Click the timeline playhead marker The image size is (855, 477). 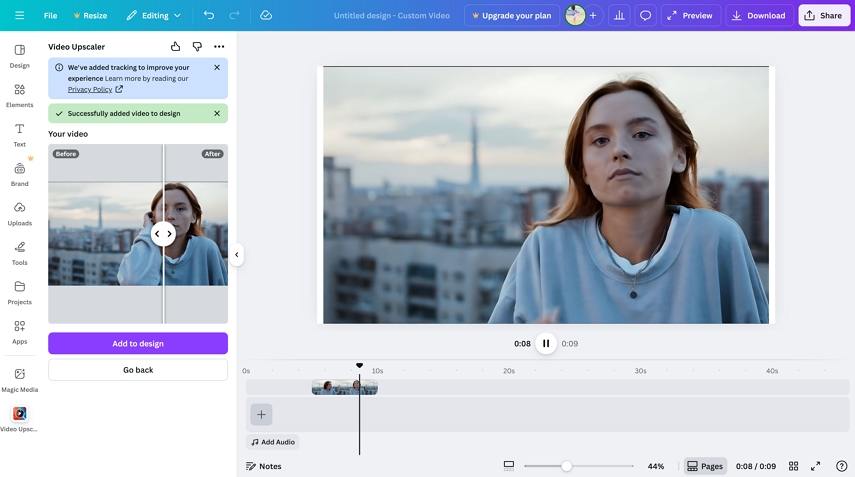359,365
